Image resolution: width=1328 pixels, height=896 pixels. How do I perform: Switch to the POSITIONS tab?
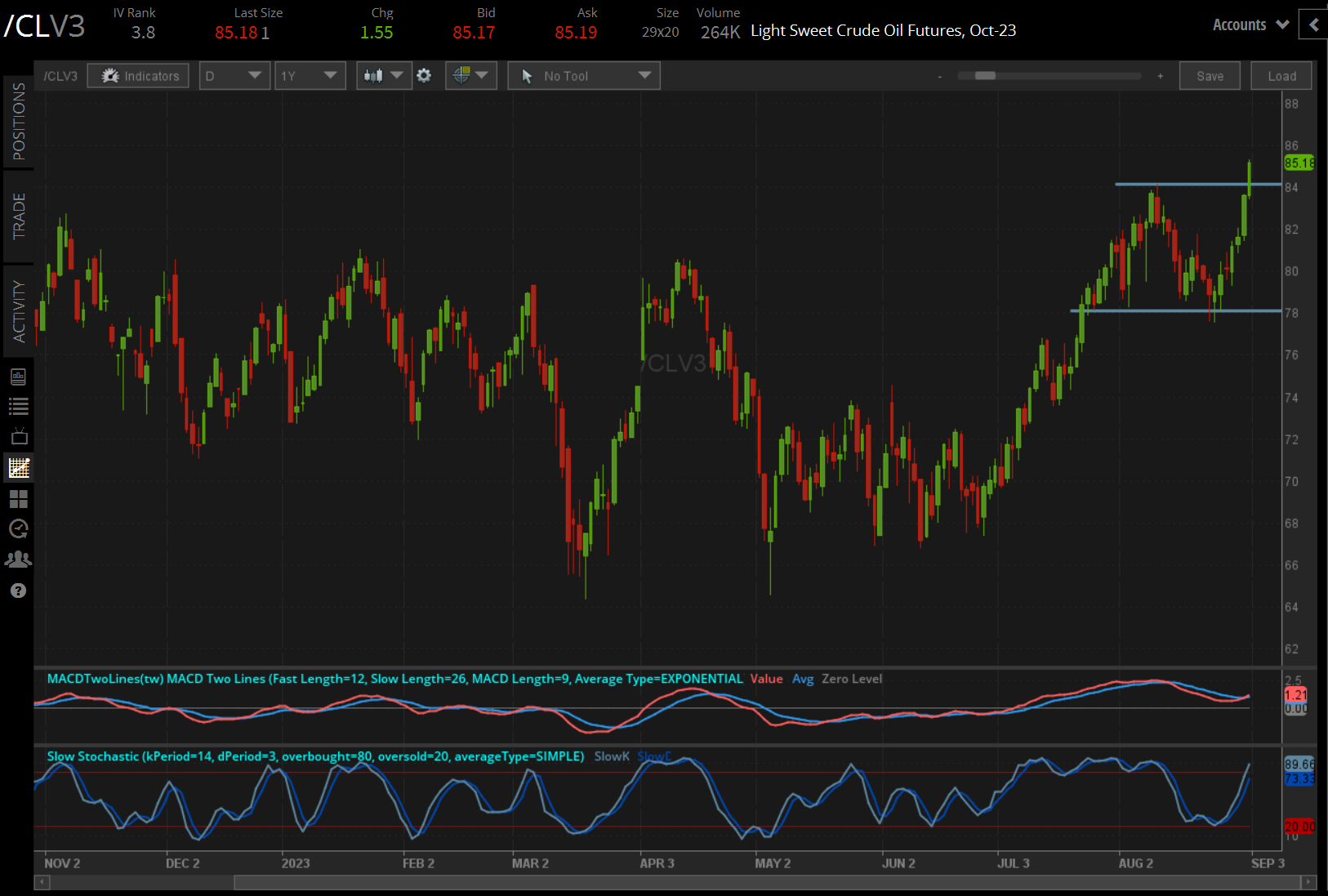(19, 123)
